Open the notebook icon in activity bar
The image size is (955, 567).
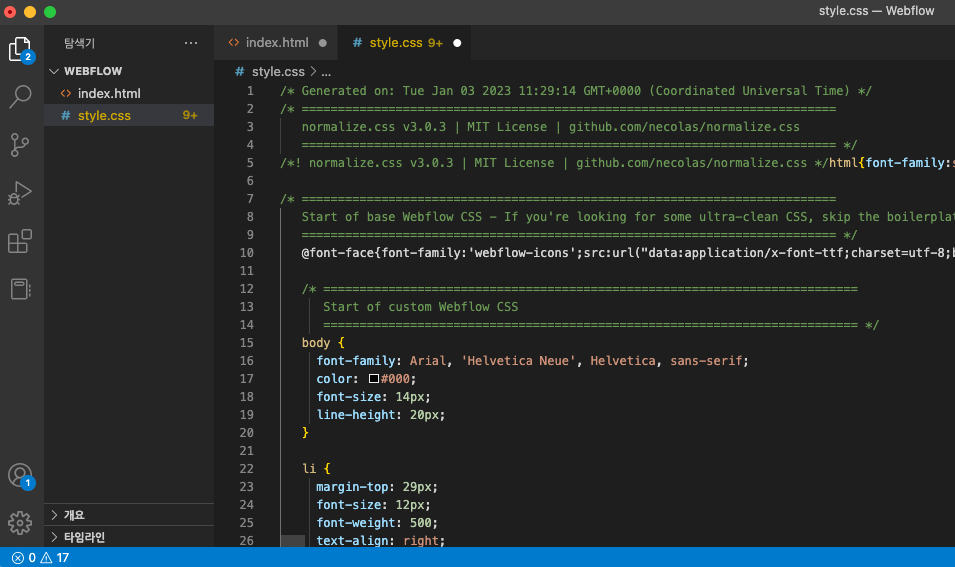[x=20, y=289]
